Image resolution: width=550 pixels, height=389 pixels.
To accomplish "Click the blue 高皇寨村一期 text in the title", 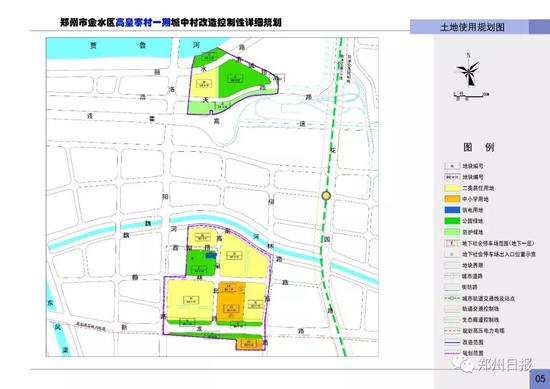I will point(143,23).
